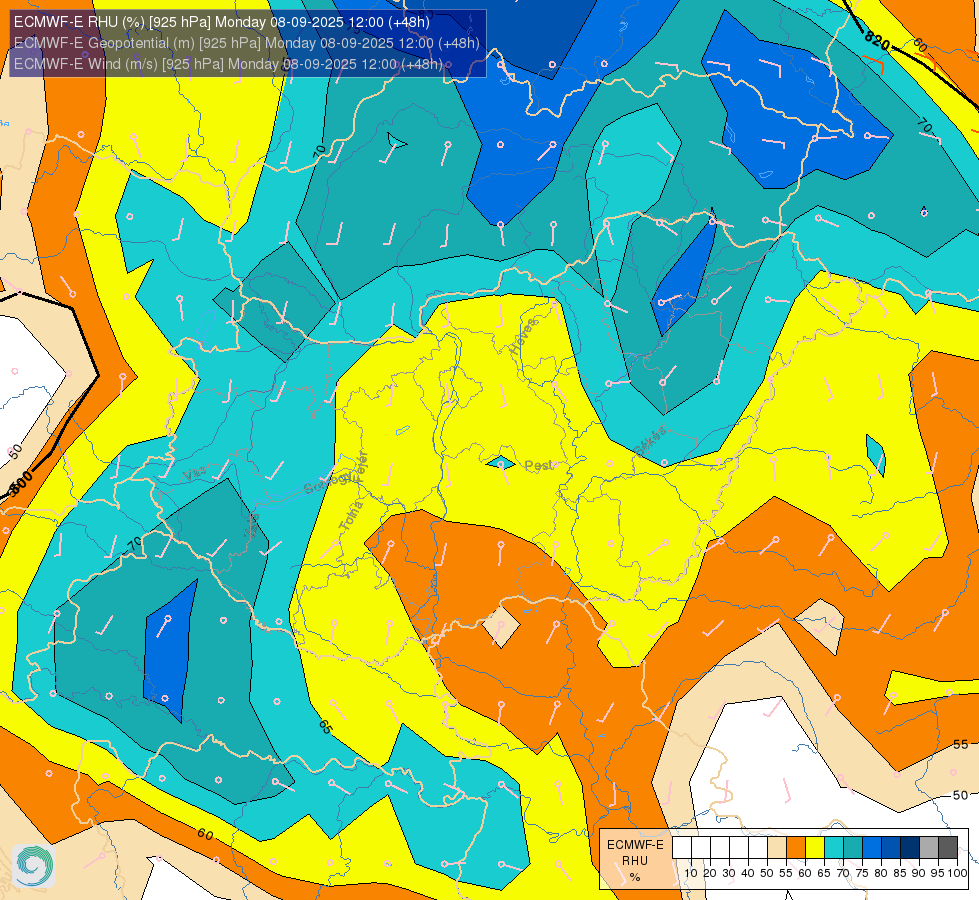The image size is (979, 900).
Task: Pick the medium blue 80–85 legend swatch
Action: pyautogui.click(x=891, y=848)
